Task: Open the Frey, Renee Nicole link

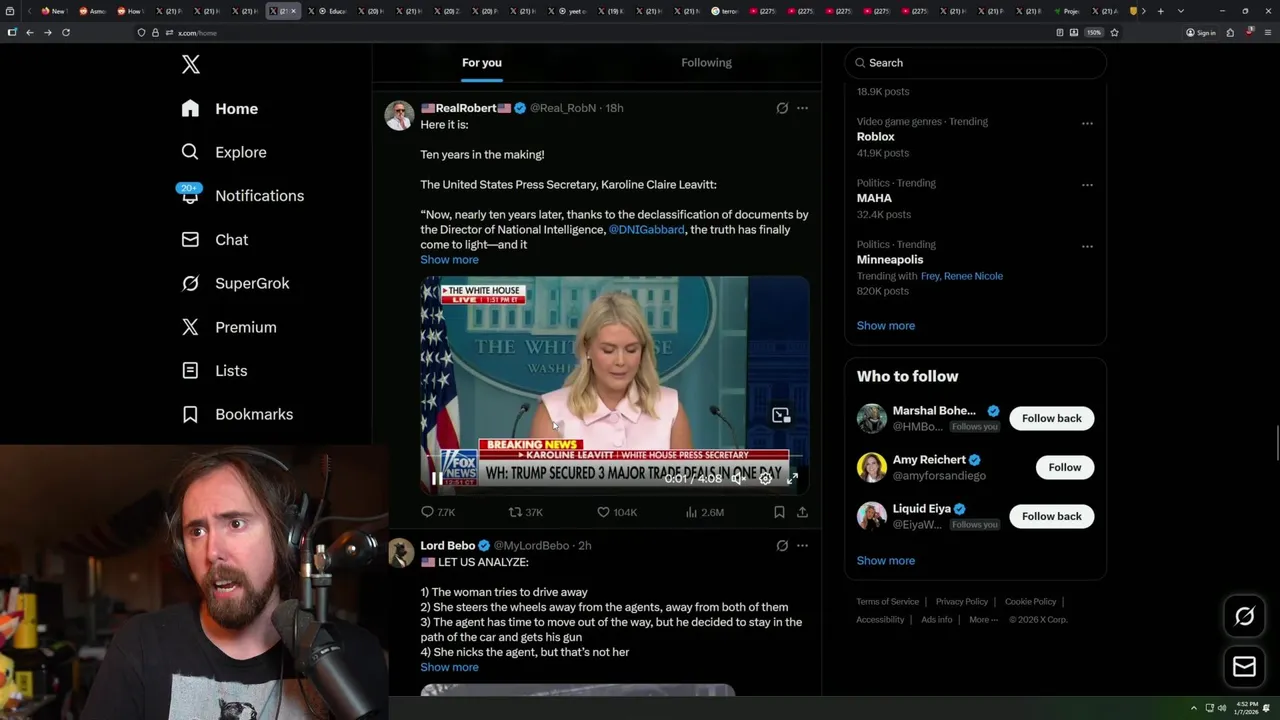Action: tap(962, 276)
